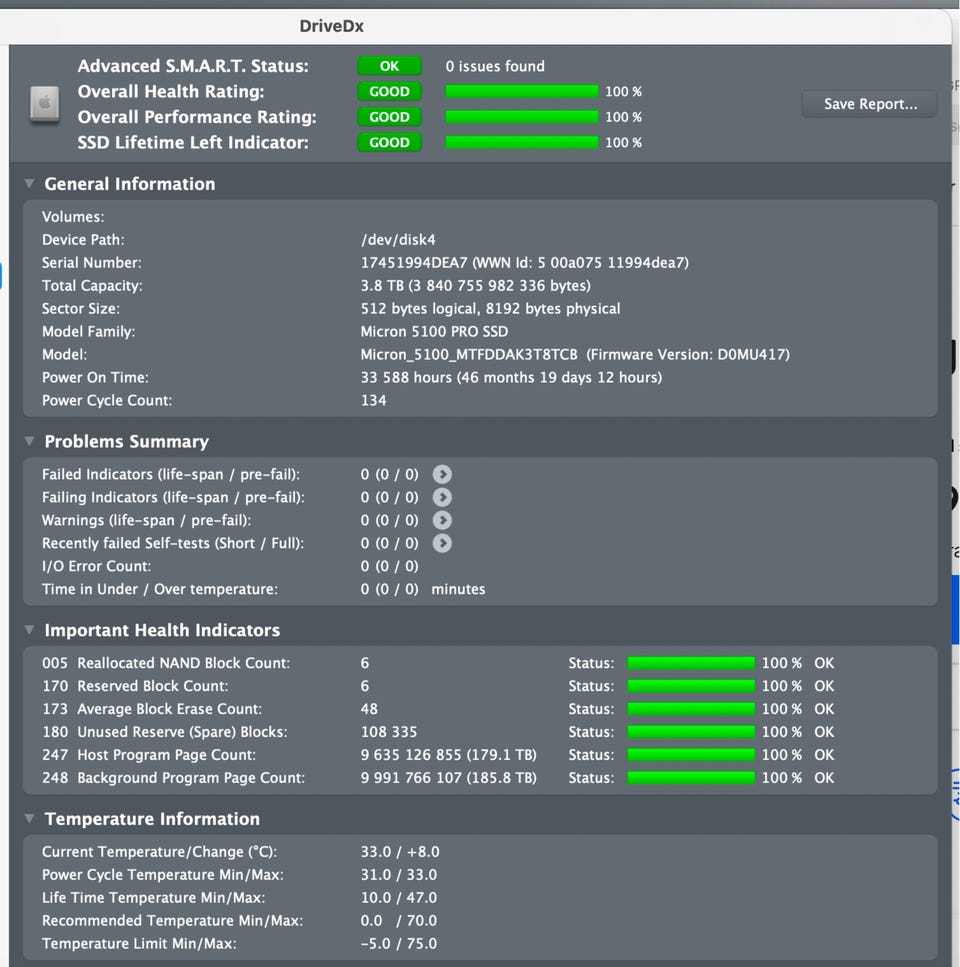Image resolution: width=960 pixels, height=967 pixels.
Task: Click the 'DriveDx' window title
Action: click(331, 26)
